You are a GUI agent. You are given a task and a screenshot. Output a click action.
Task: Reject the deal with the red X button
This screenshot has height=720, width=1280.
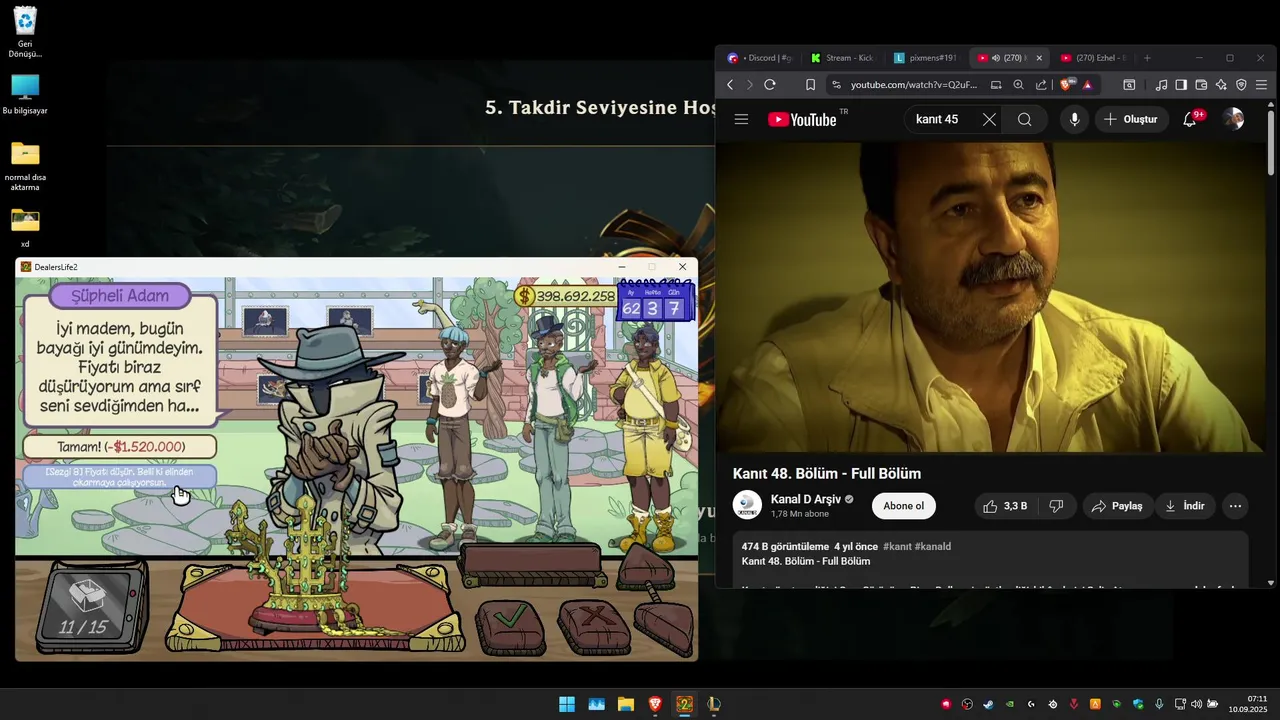pos(594,626)
